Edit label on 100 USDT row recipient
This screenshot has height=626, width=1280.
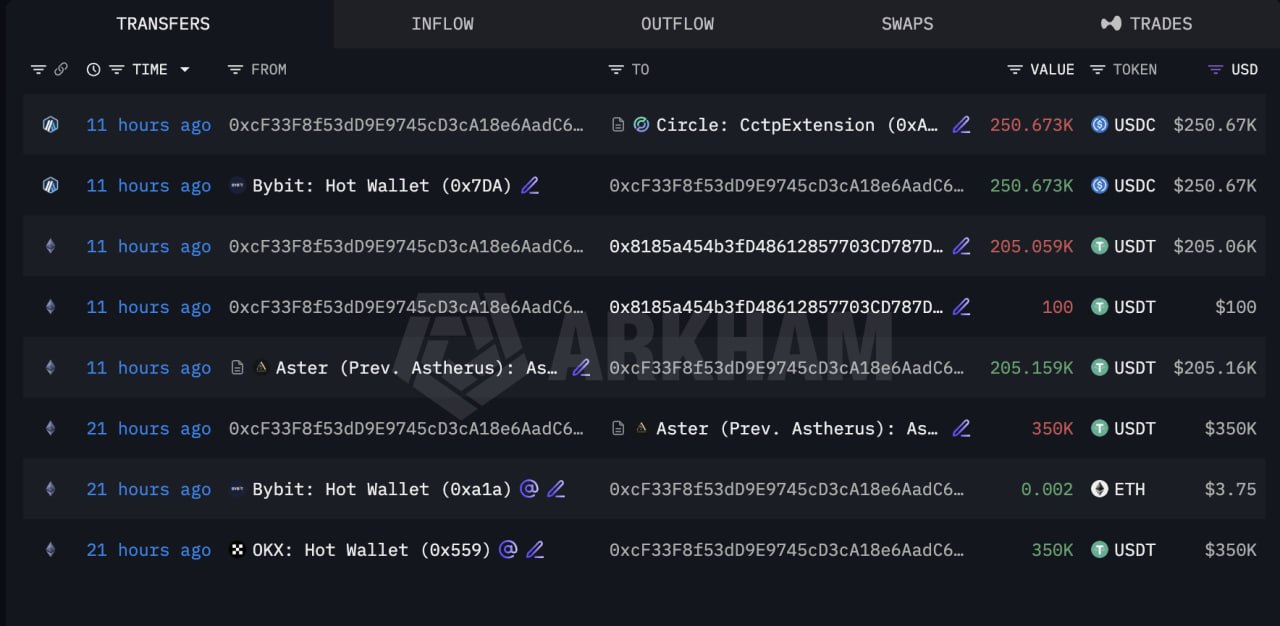[x=961, y=307]
